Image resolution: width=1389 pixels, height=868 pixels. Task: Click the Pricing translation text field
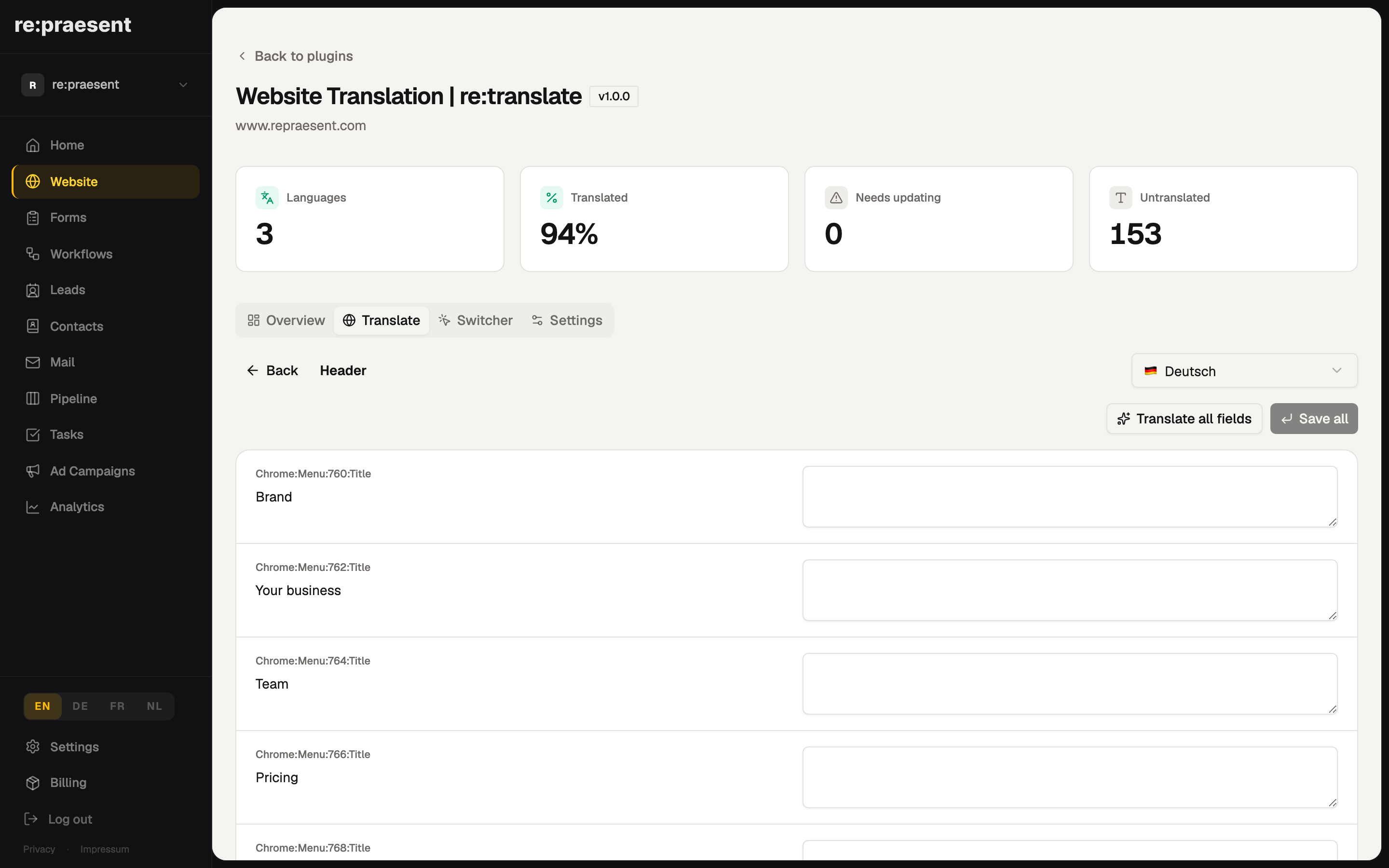1070,777
